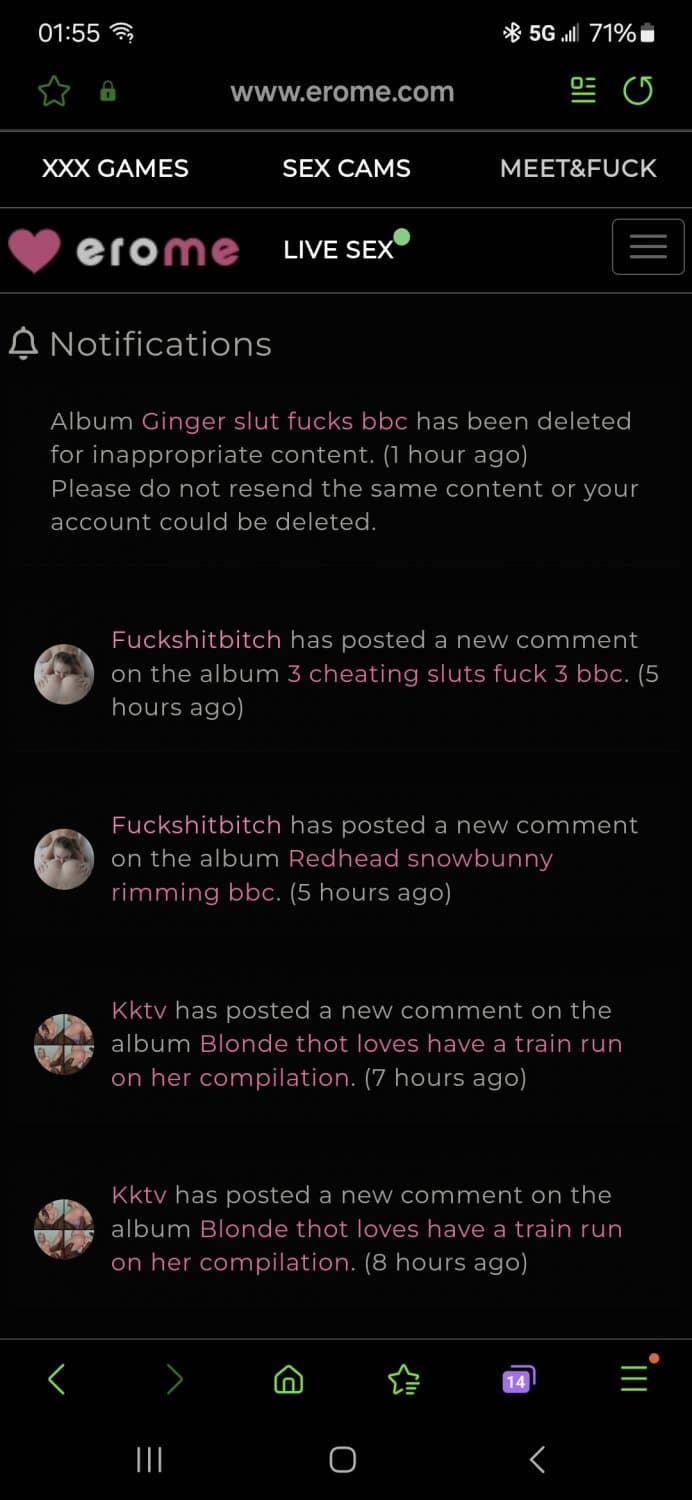The width and height of the screenshot is (692, 1500).
Task: Open the hamburger menu beside the logo
Action: pos(648,246)
